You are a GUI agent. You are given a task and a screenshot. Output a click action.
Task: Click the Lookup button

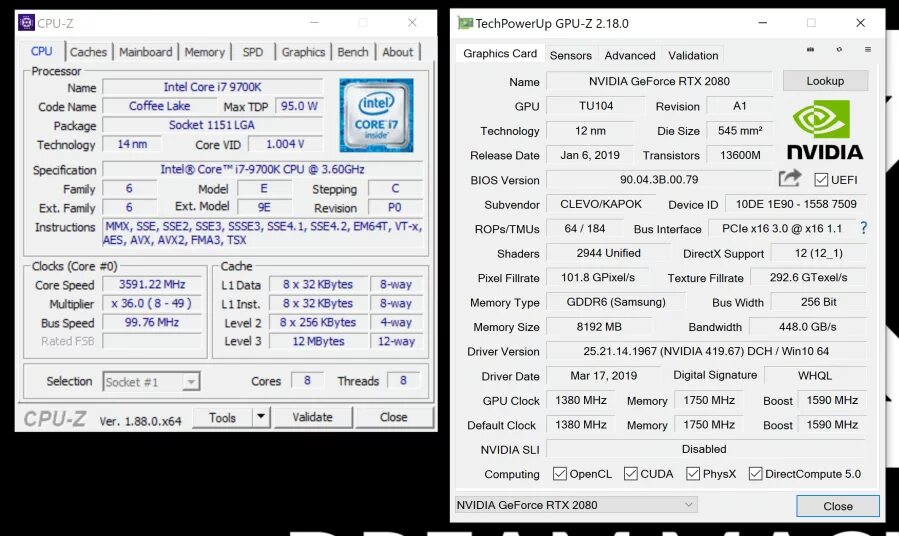[825, 81]
